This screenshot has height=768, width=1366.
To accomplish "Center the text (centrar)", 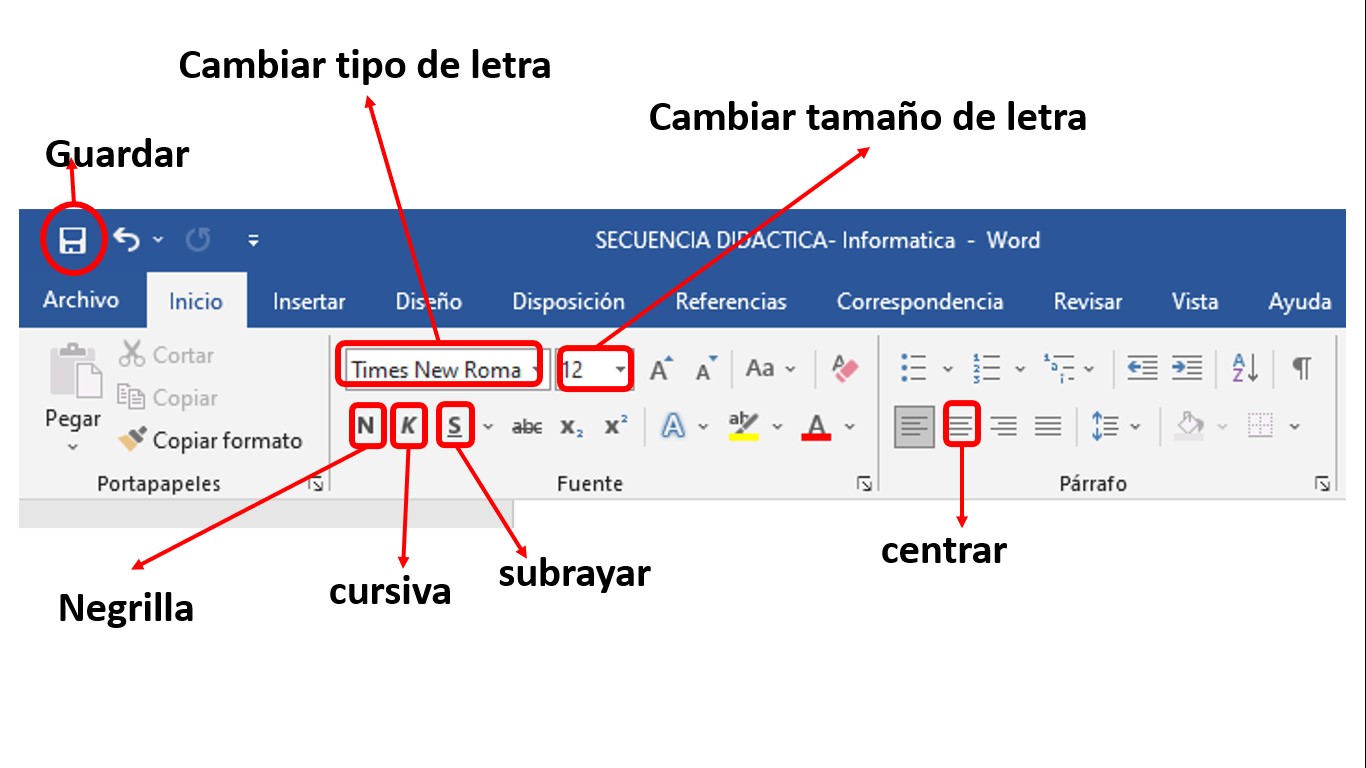I will [960, 427].
